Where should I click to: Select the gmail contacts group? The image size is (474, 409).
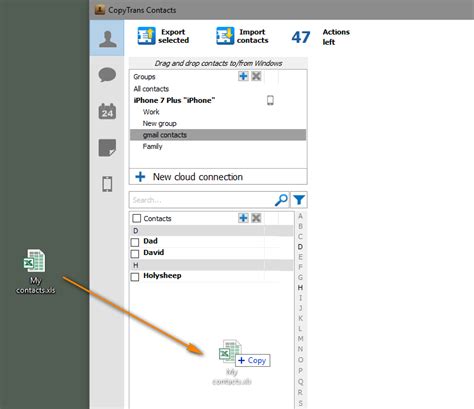(x=218, y=135)
